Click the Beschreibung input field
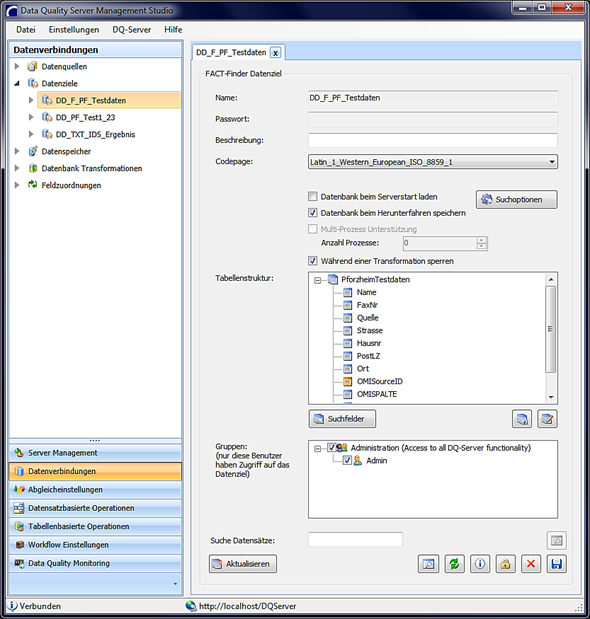This screenshot has width=590, height=619. [433, 140]
